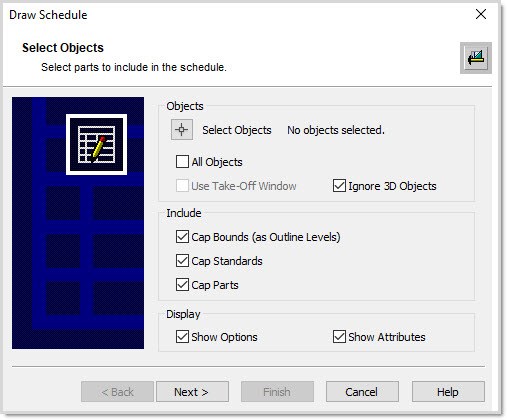Toggle Cap Bounds (as Outline Levels)
The width and height of the screenshot is (507, 420).
(182, 237)
